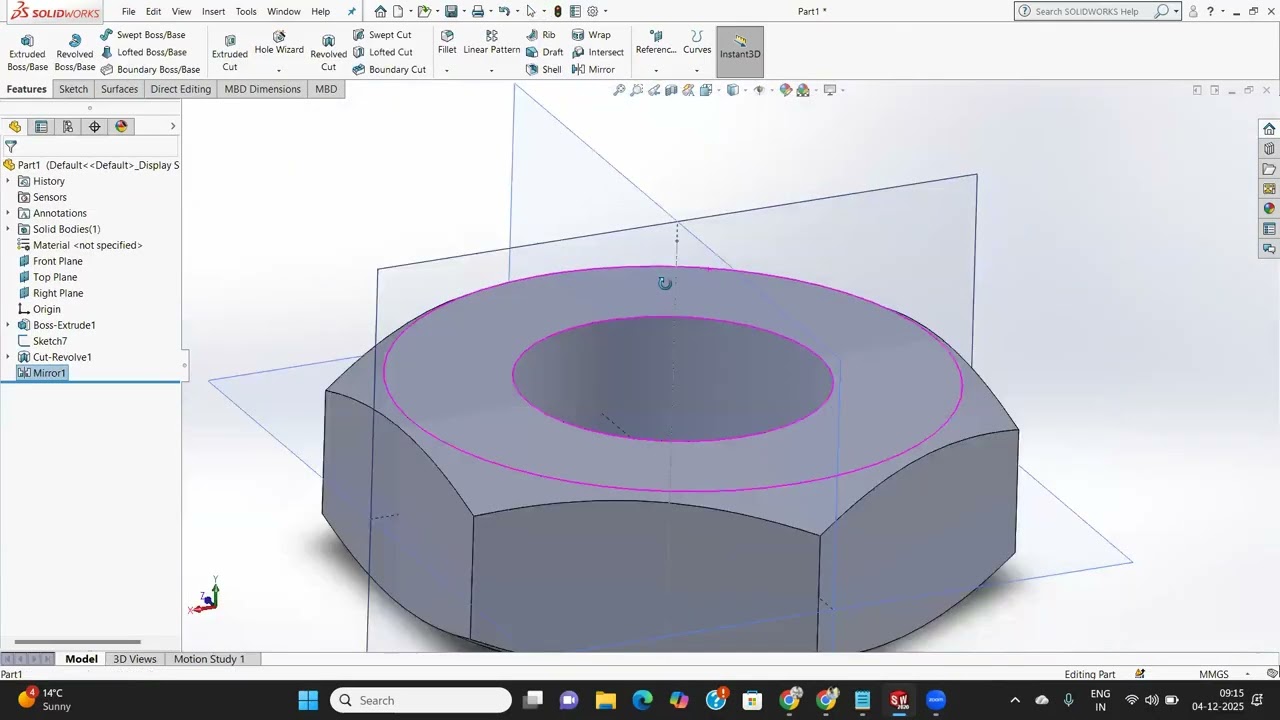
Task: Activate the Extruded Cut tool
Action: tap(230, 53)
